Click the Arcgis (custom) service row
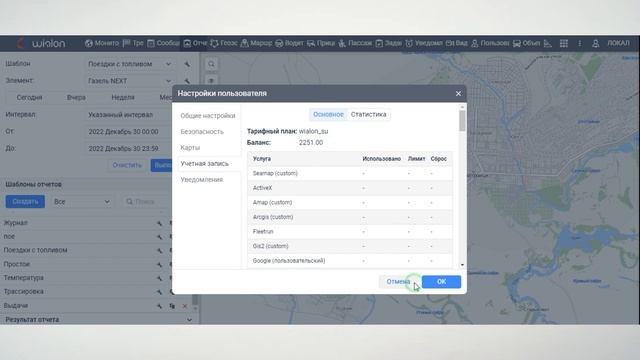The height and width of the screenshot is (360, 640). point(350,217)
